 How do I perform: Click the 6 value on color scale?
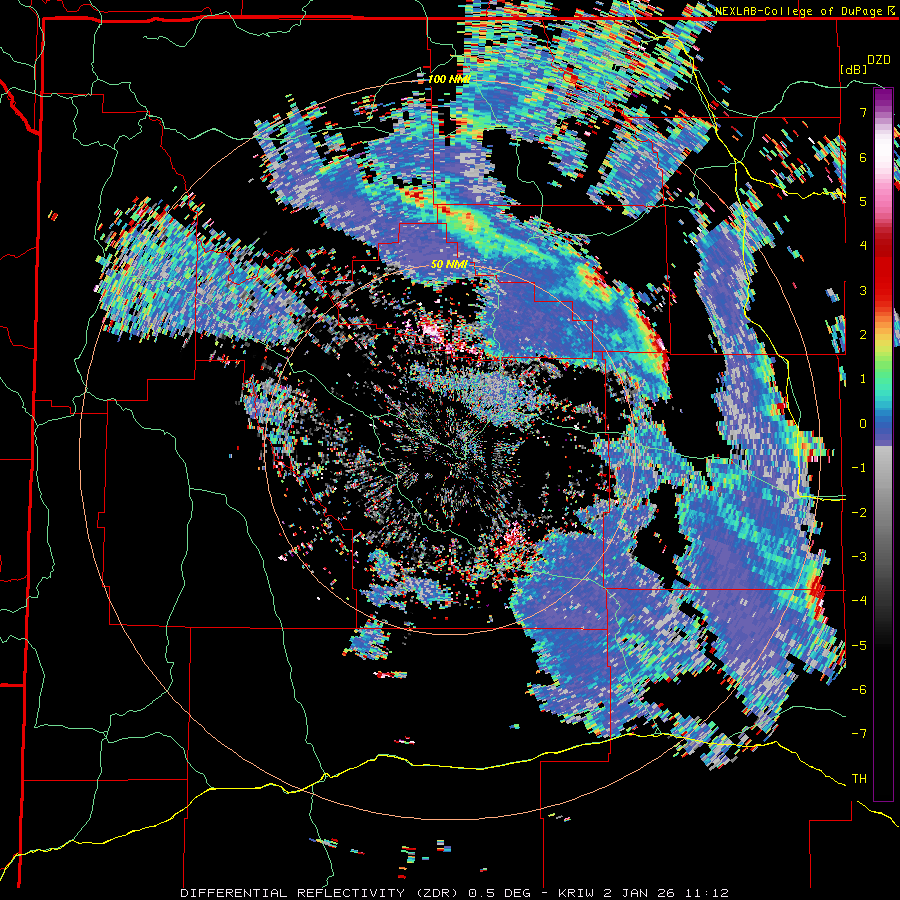(863, 157)
